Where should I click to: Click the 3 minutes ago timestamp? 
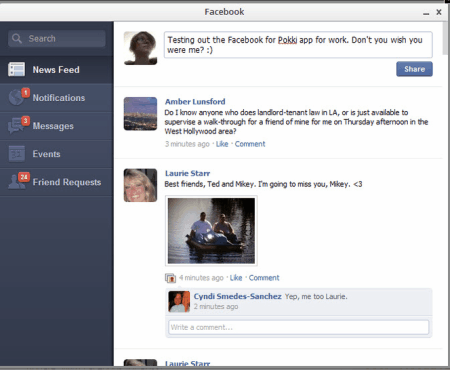(x=187, y=144)
